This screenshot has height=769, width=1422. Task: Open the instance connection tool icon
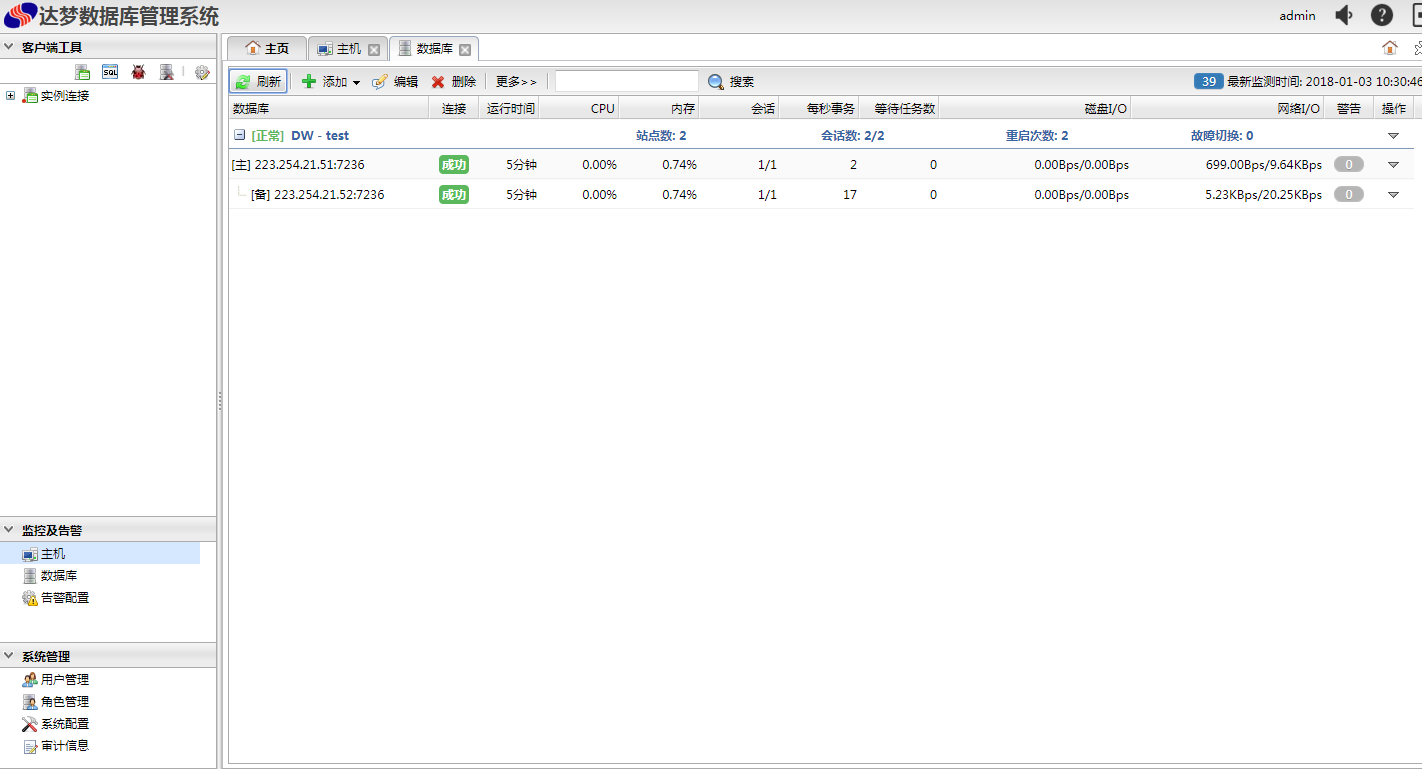click(83, 72)
